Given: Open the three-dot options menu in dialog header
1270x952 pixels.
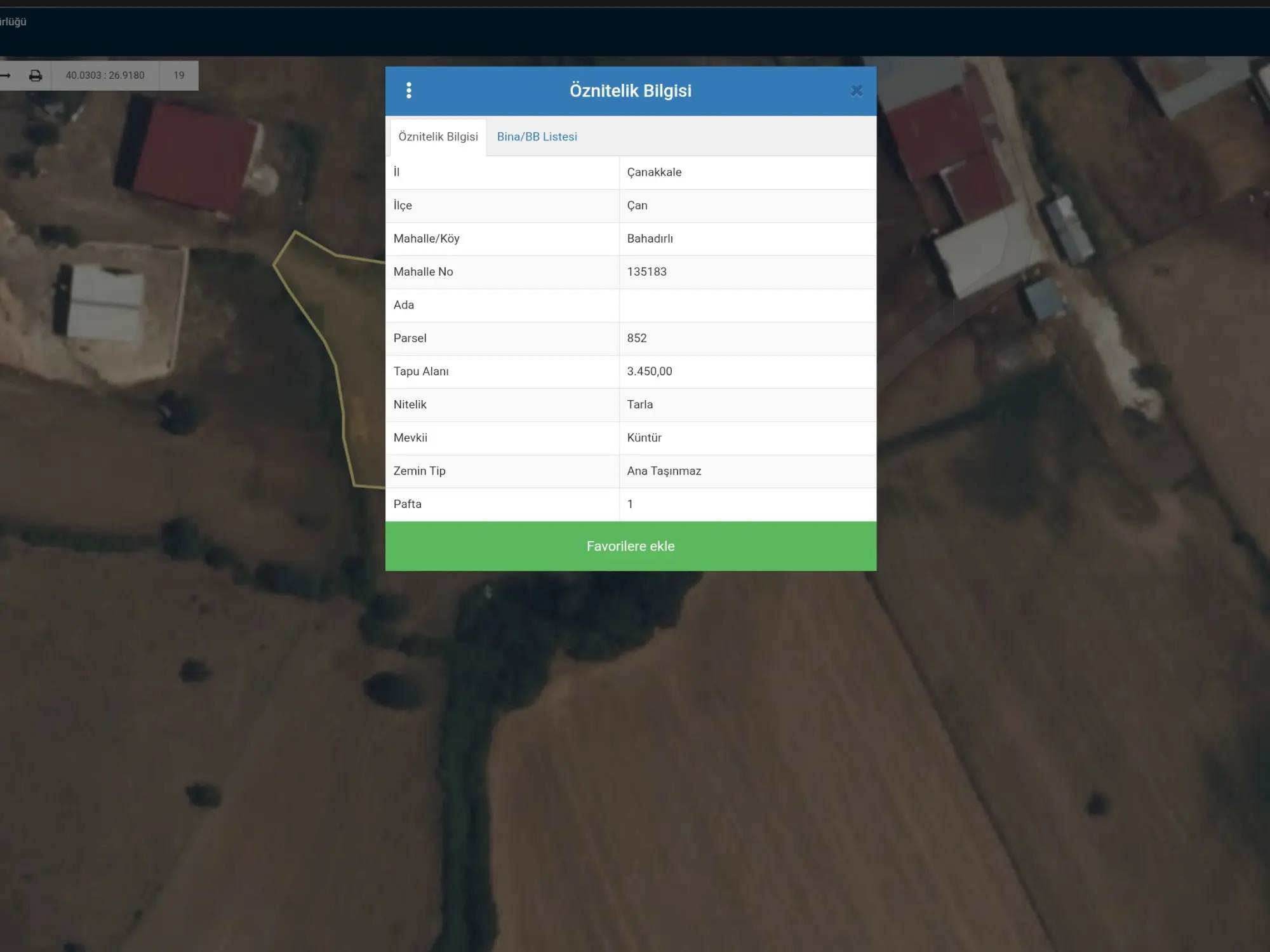Looking at the screenshot, I should [x=409, y=91].
